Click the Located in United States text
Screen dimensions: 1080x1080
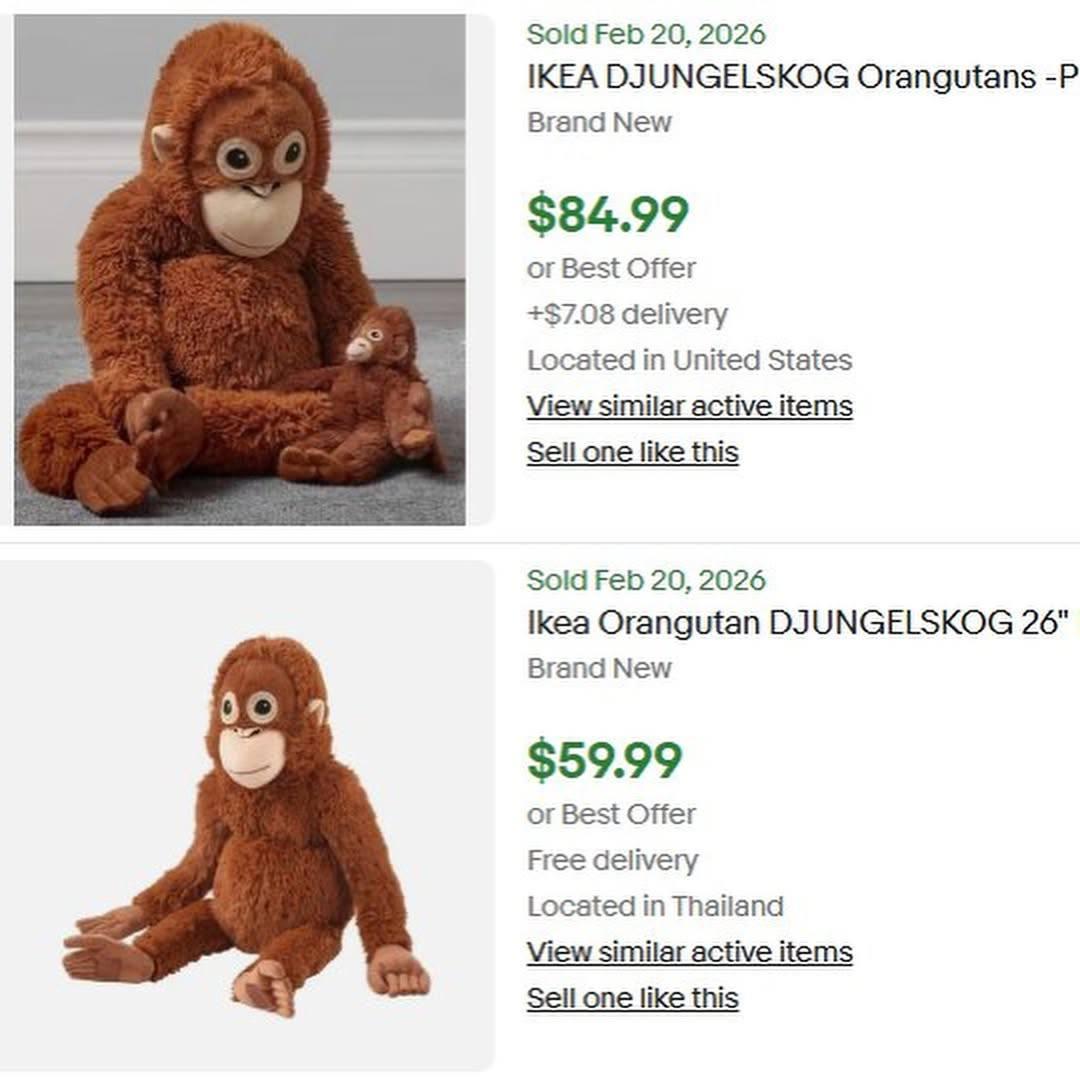click(690, 360)
